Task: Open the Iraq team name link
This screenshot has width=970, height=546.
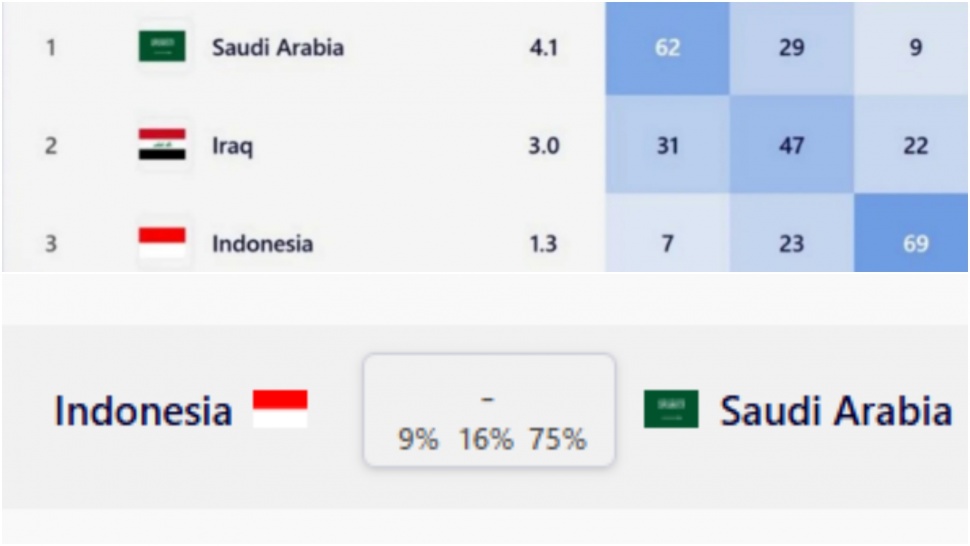Action: [232, 146]
